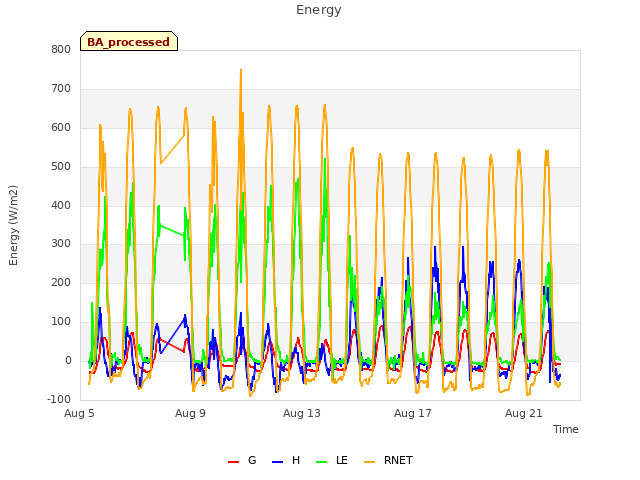Click the Aug 21 x-axis tick label
Screen dimensions: 640x480
[524, 413]
